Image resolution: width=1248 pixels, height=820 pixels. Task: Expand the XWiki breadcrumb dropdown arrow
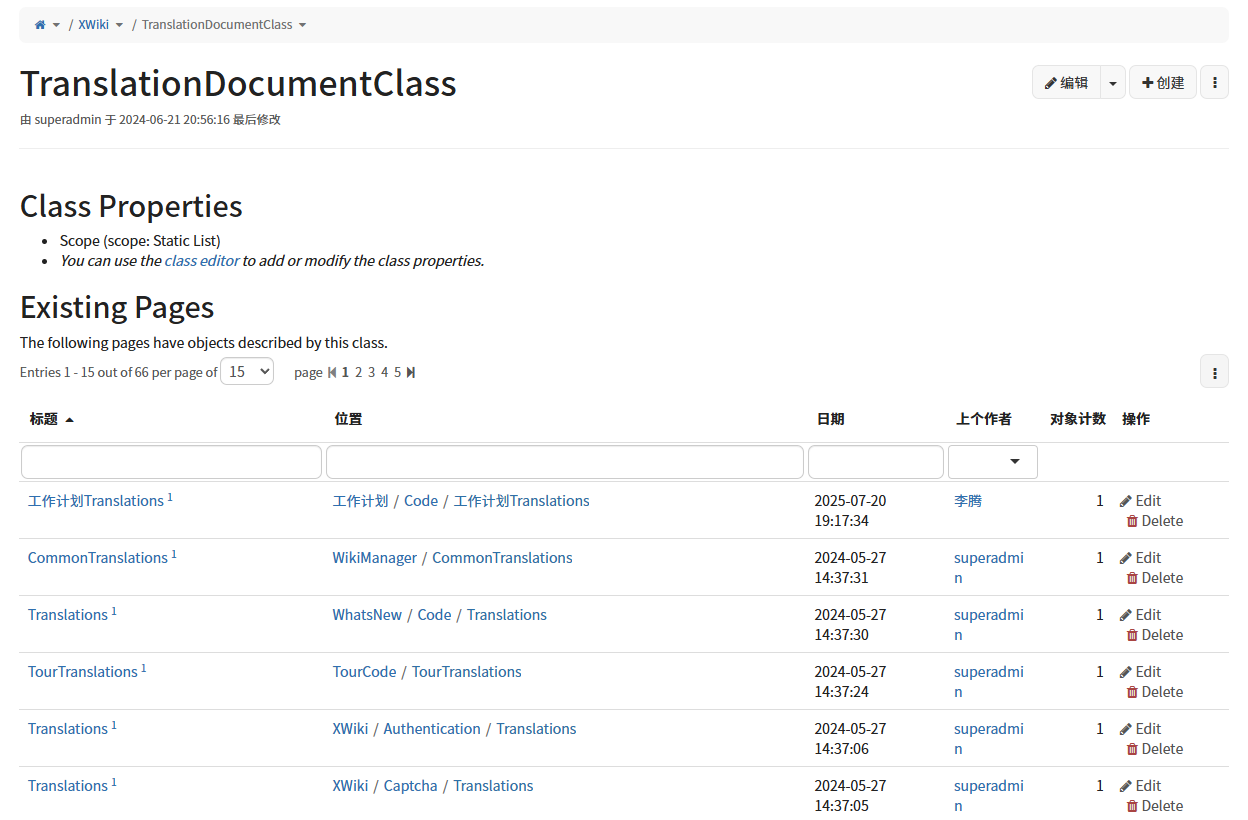click(x=119, y=25)
